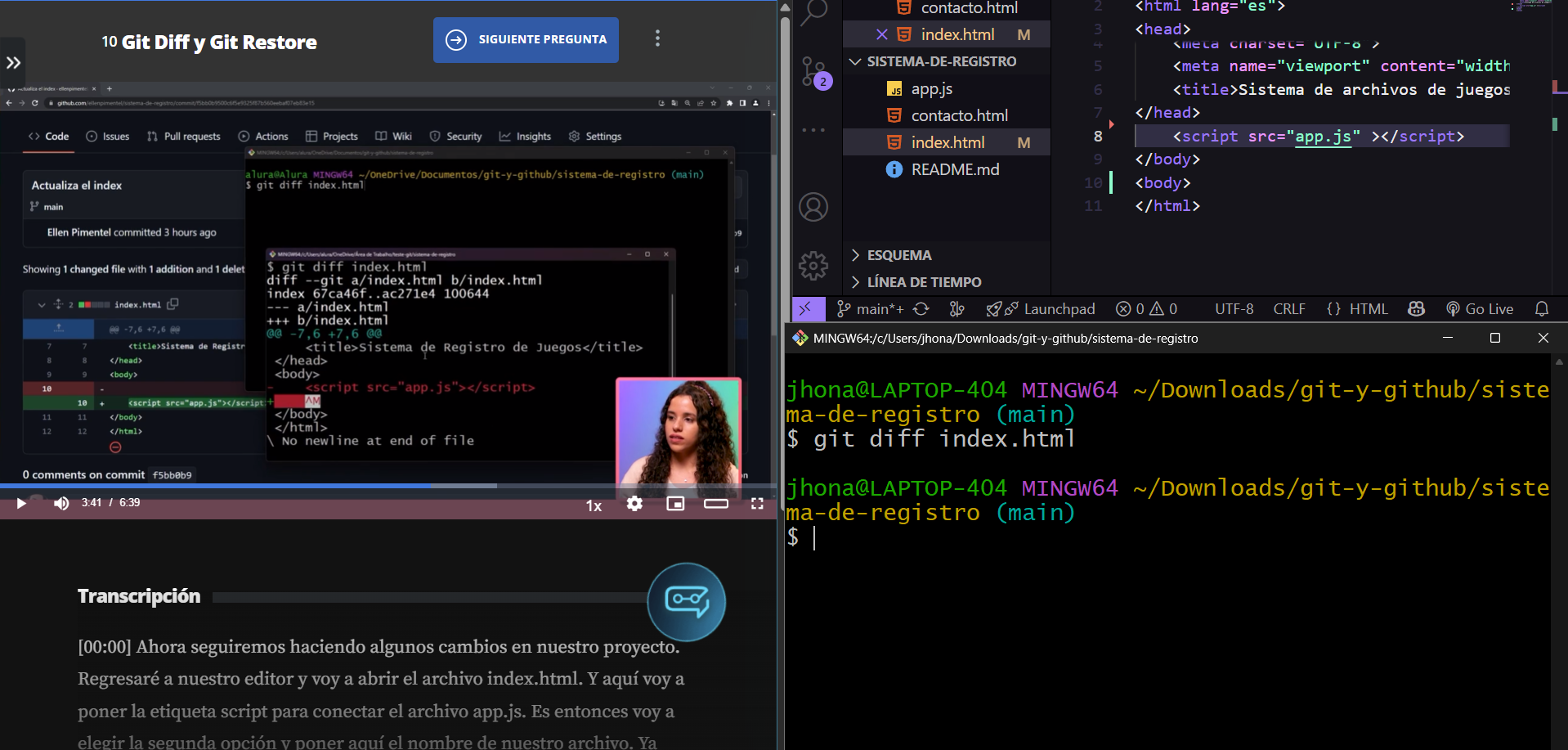Click the MINGW64 terminal title bar icon

click(800, 338)
